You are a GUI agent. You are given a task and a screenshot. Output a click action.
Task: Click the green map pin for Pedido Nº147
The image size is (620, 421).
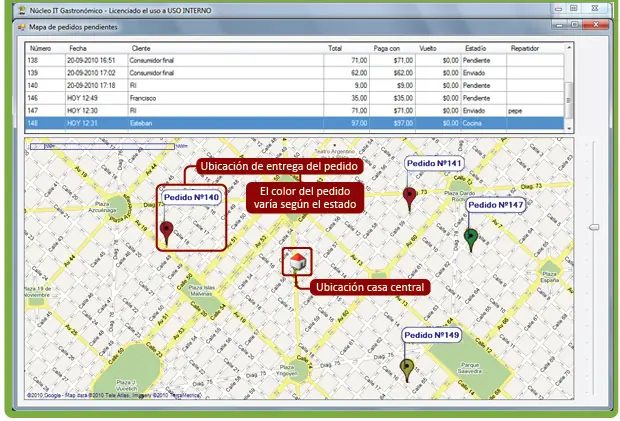471,238
